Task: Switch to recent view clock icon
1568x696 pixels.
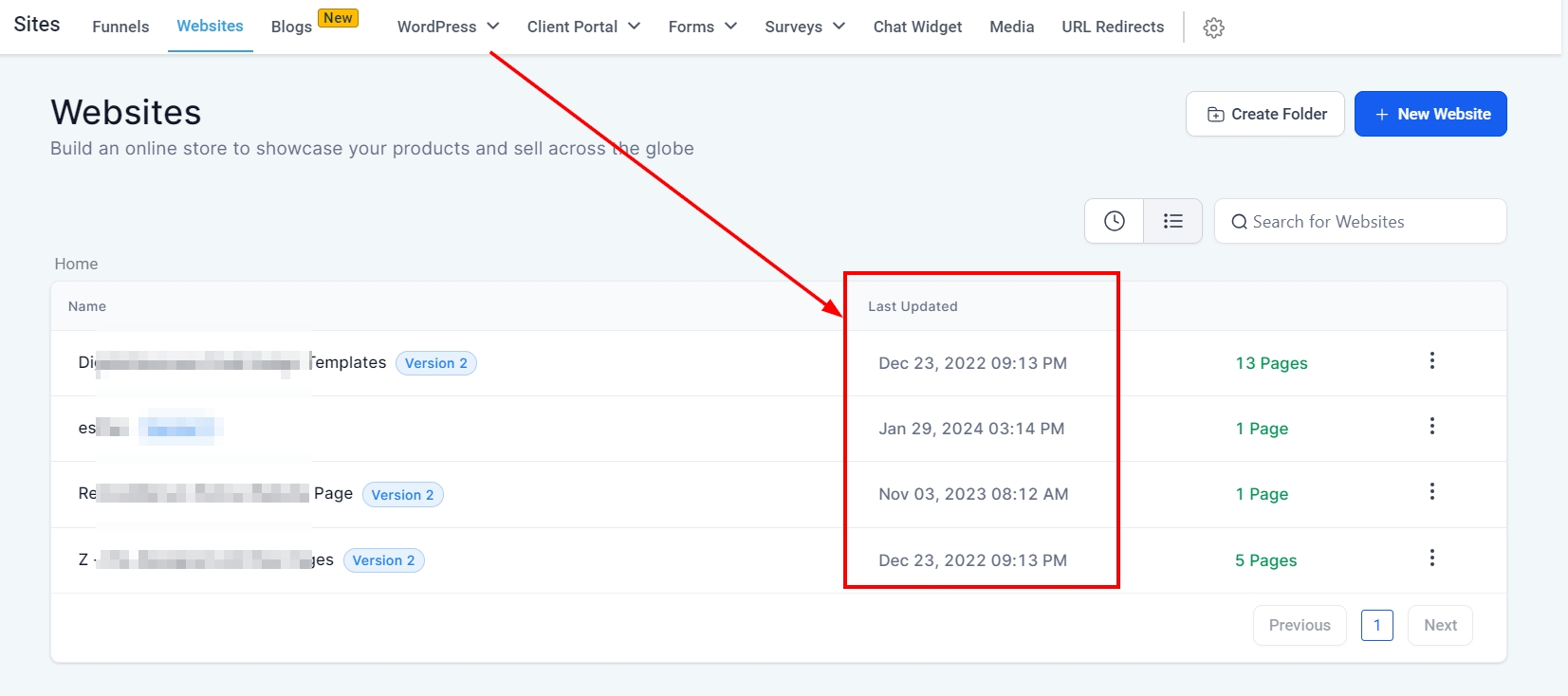Action: tap(1115, 221)
